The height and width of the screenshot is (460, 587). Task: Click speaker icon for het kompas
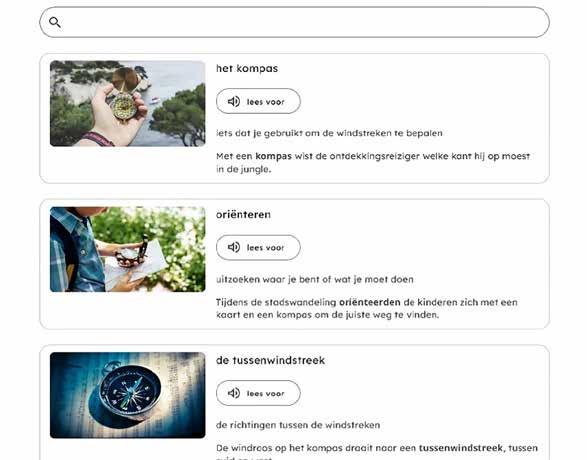[x=234, y=101]
